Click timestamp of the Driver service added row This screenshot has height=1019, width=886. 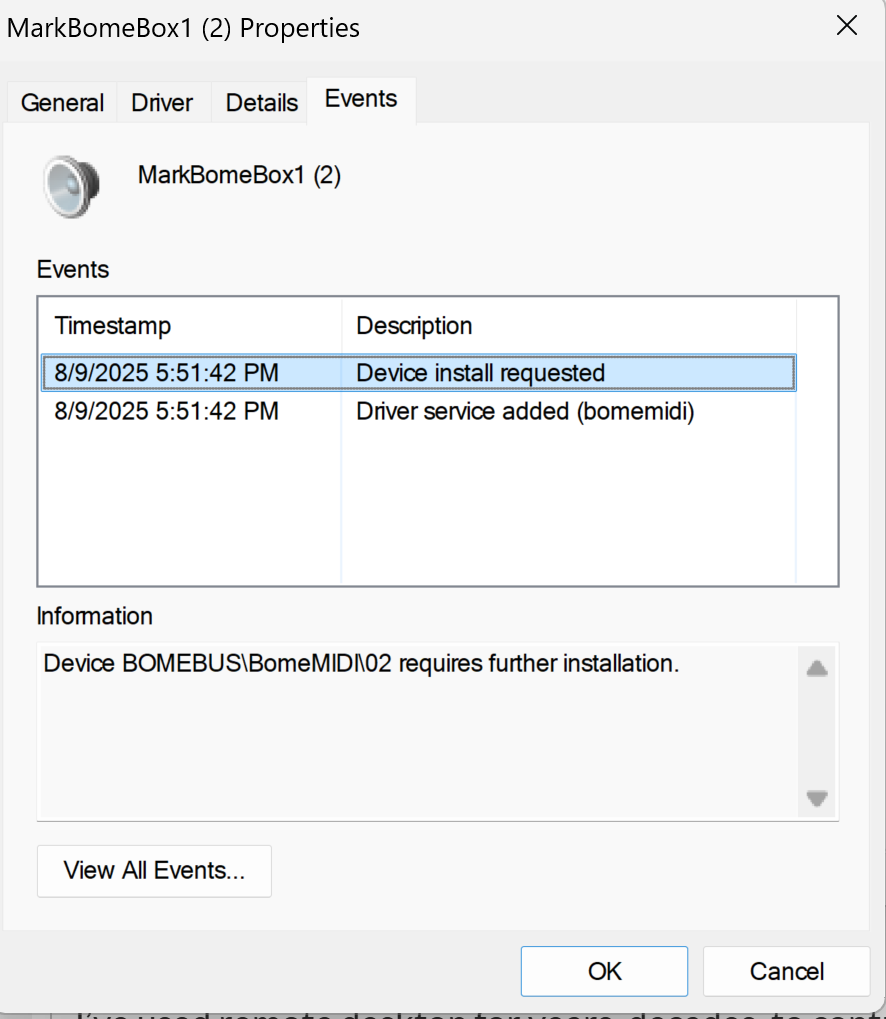[x=166, y=411]
